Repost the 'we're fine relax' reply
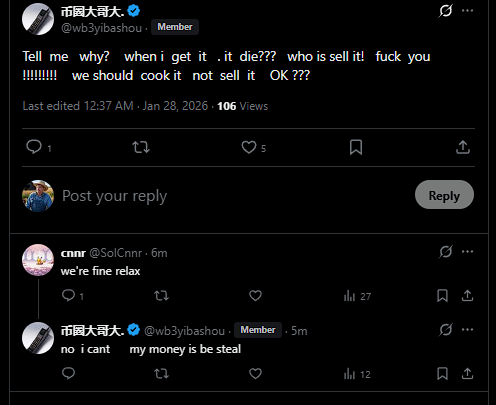 tap(162, 296)
